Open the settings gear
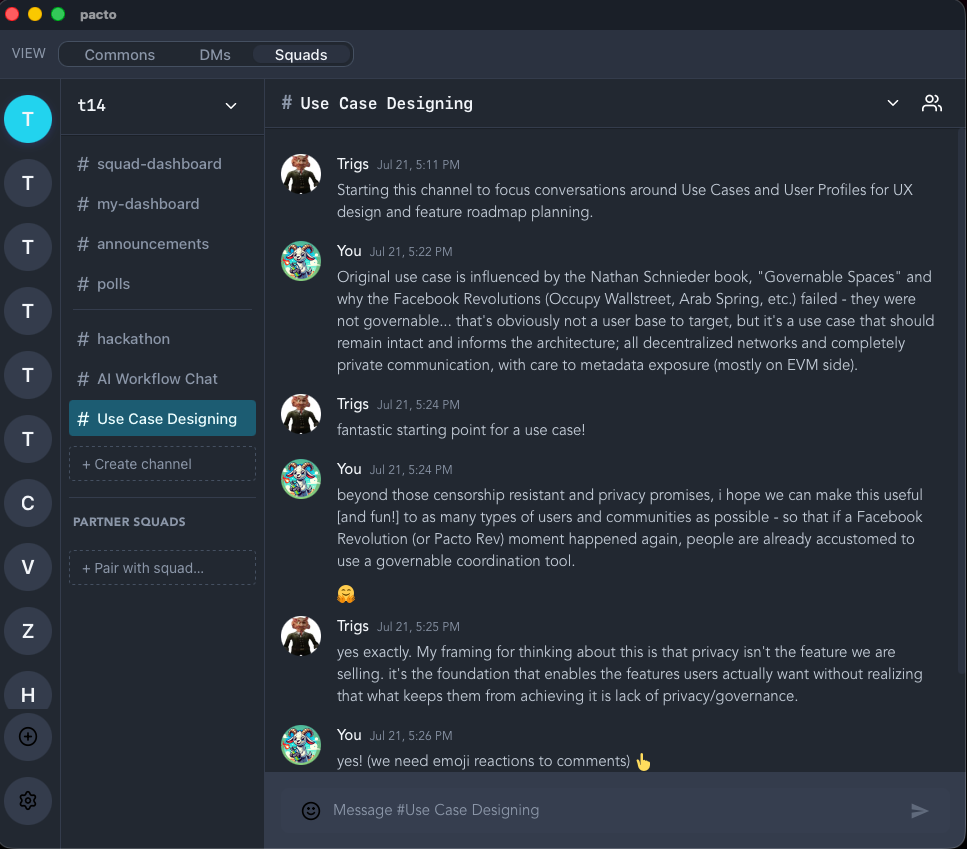 click(28, 801)
